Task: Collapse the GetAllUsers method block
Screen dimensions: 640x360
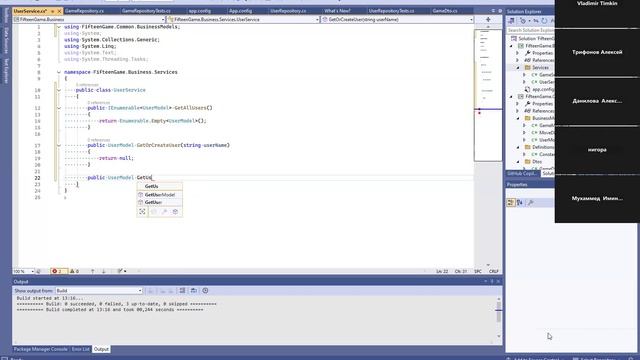Action: pos(59,108)
